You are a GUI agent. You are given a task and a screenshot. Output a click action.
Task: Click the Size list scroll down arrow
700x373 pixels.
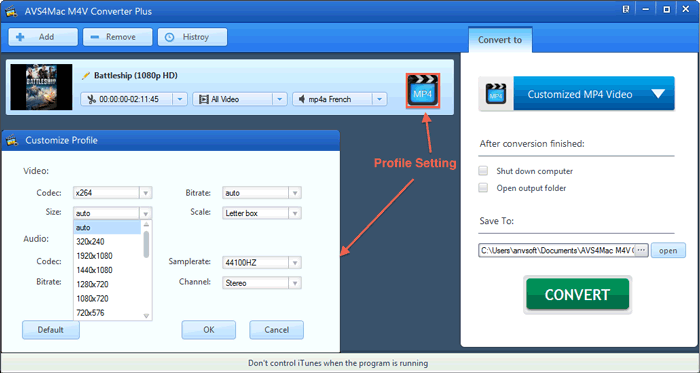[146, 315]
